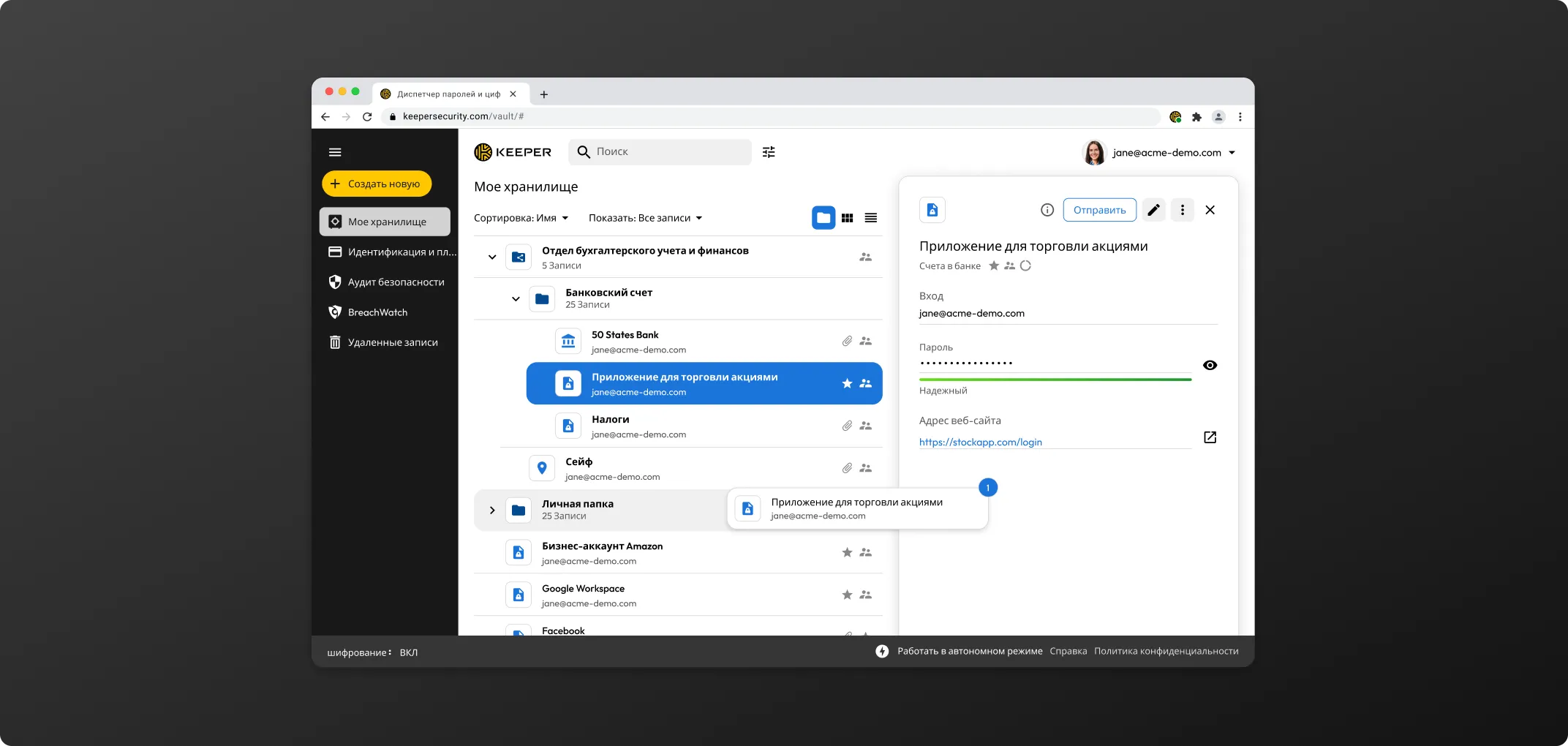Switch to list view mode
Viewport: 1568px width, 746px height.
pyautogui.click(x=870, y=218)
